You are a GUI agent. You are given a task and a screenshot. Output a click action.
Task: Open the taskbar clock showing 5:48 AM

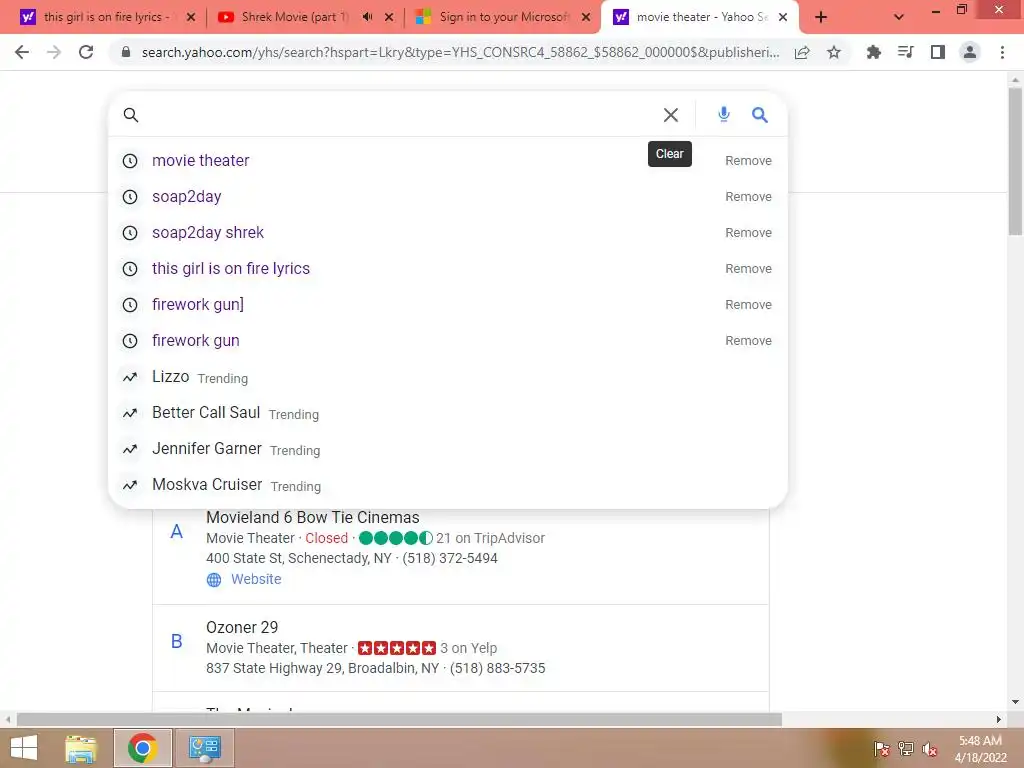(980, 749)
